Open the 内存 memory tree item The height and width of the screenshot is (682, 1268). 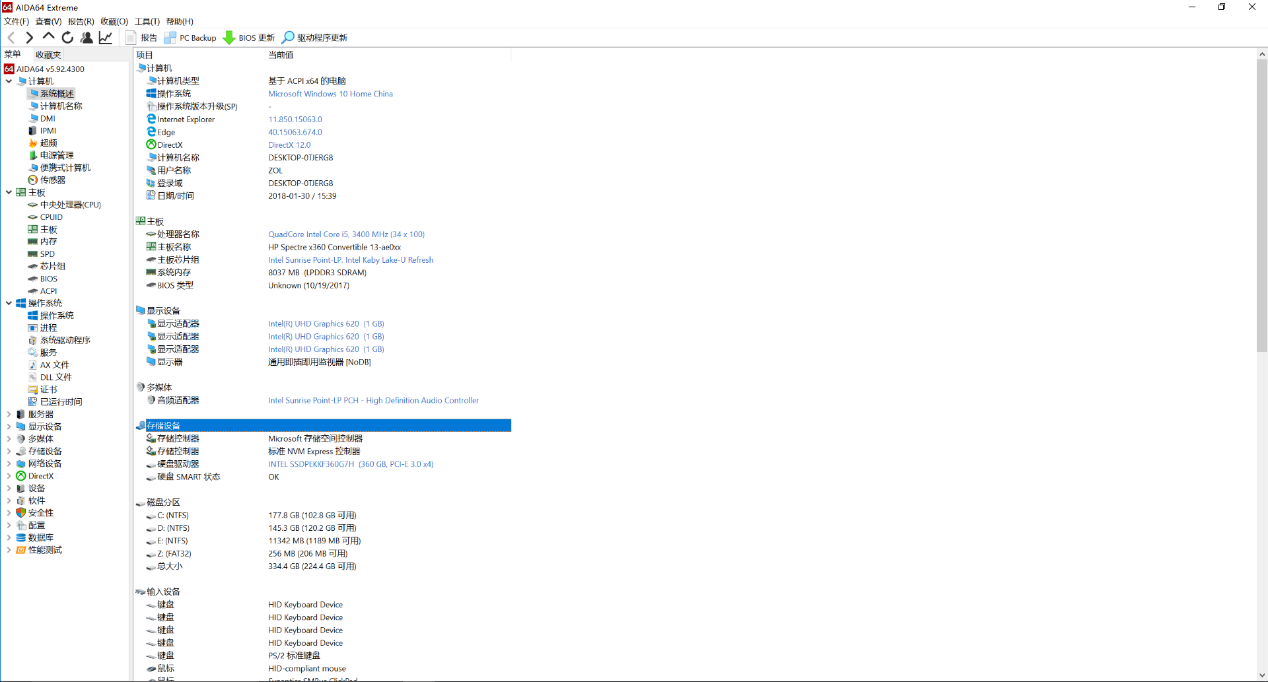[x=42, y=241]
